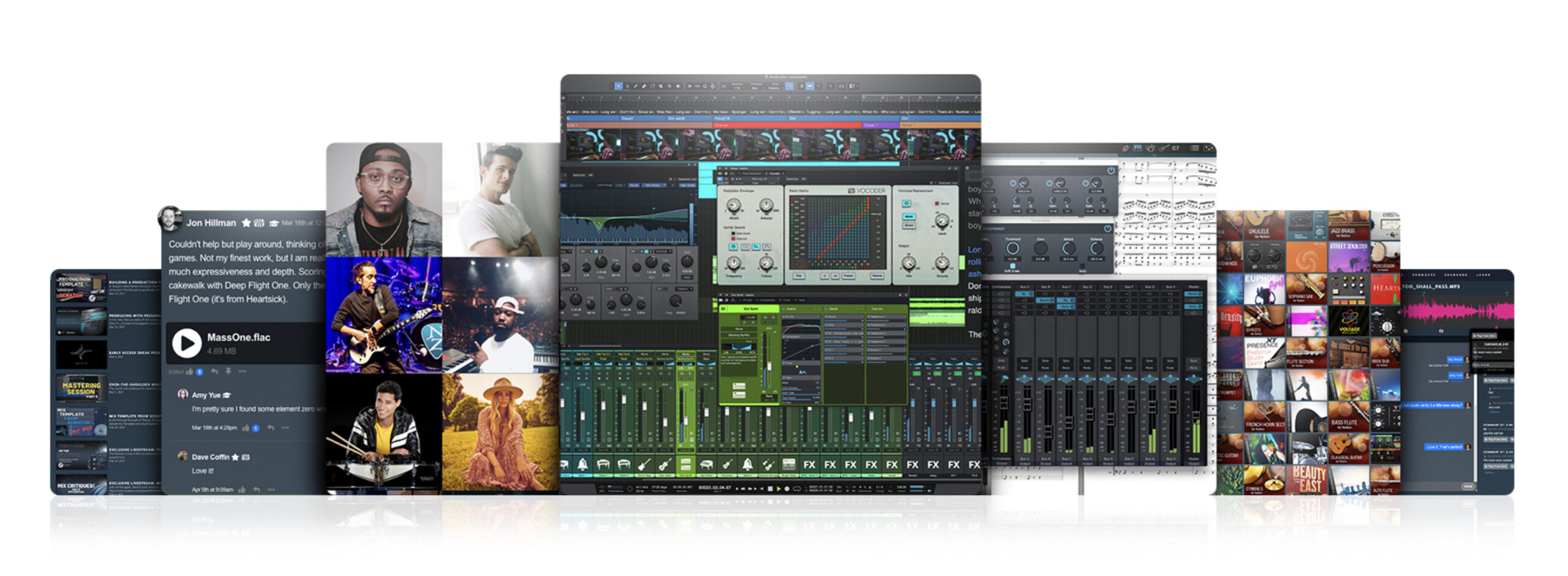Click the Stop button in transport bar

click(770, 489)
